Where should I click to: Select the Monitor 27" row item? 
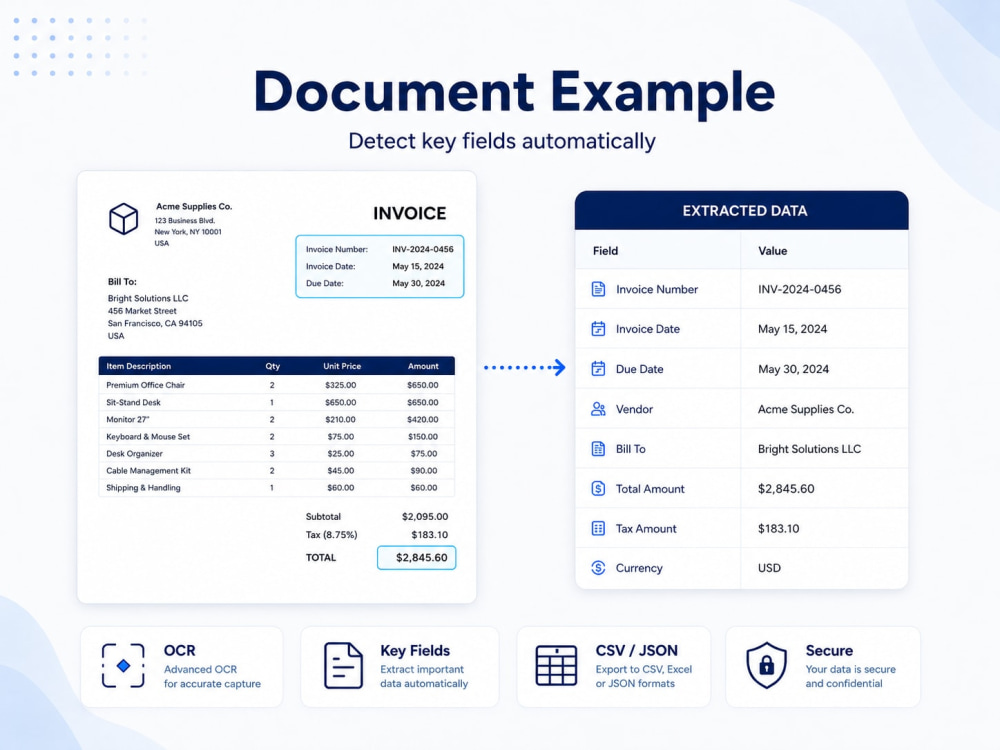(128, 420)
